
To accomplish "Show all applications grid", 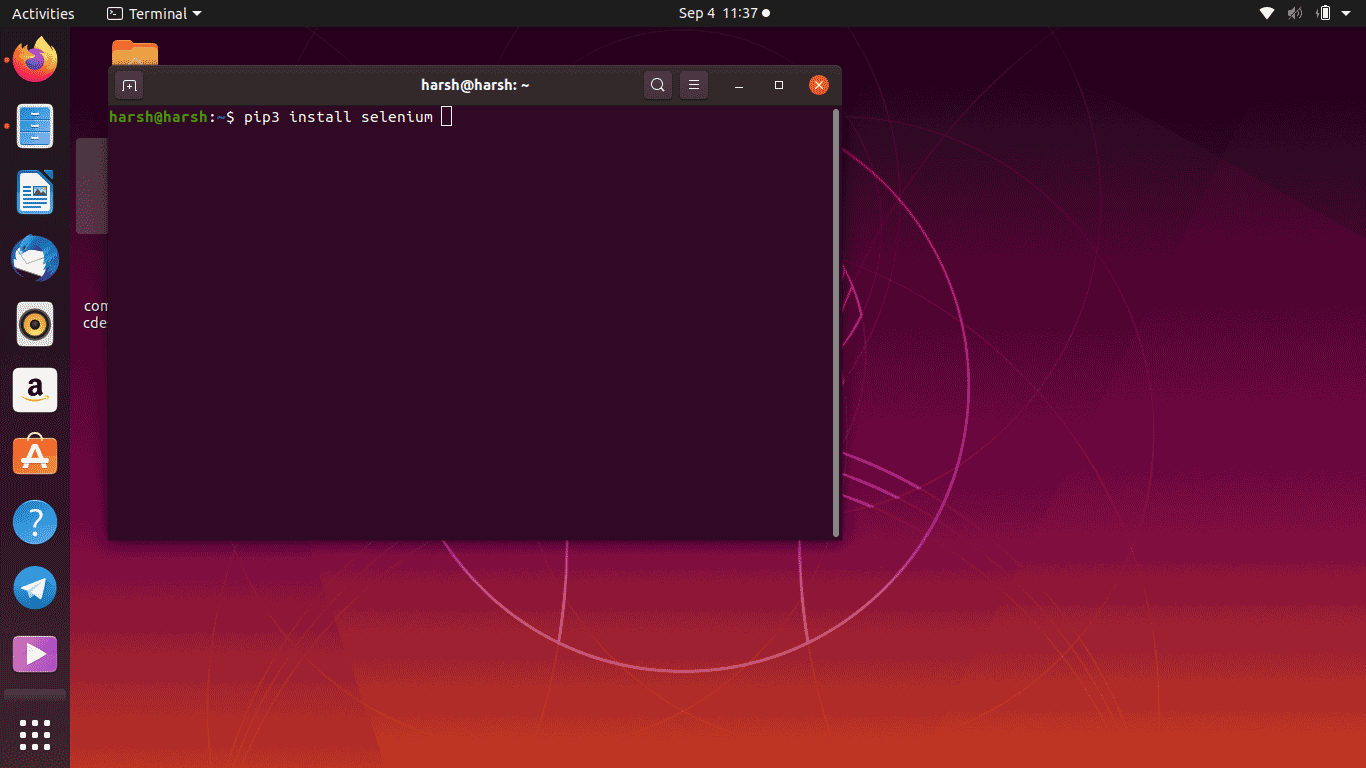I will (35, 734).
